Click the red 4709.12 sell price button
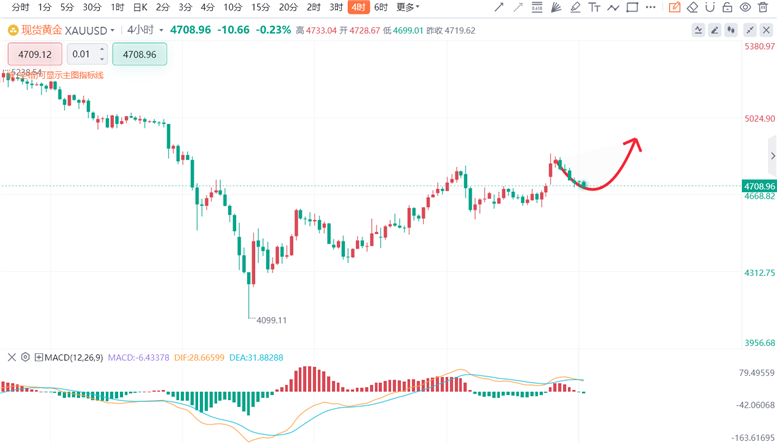Image resolution: width=777 pixels, height=444 pixels. tap(35, 54)
